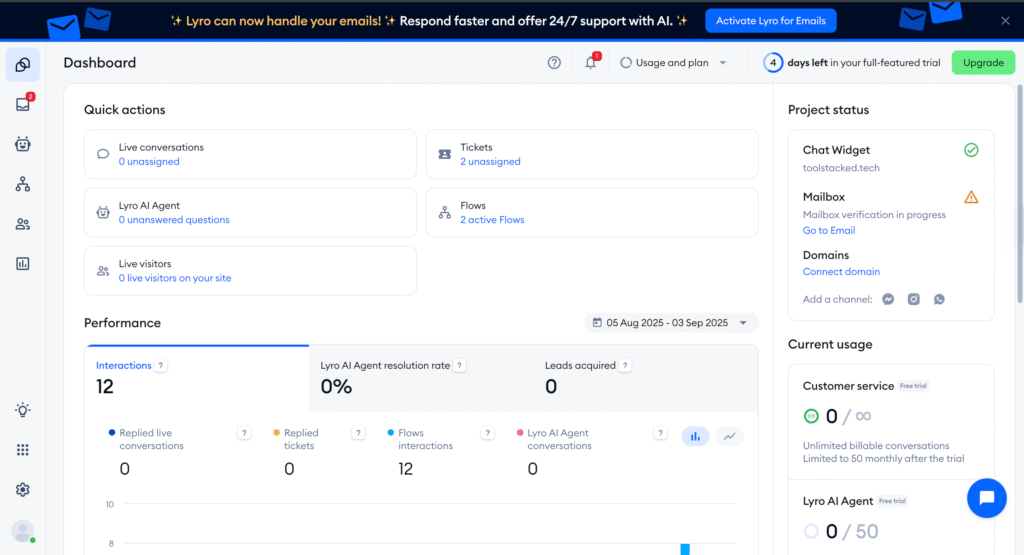Switch to line chart view
Image resolution: width=1024 pixels, height=555 pixels.
(730, 436)
